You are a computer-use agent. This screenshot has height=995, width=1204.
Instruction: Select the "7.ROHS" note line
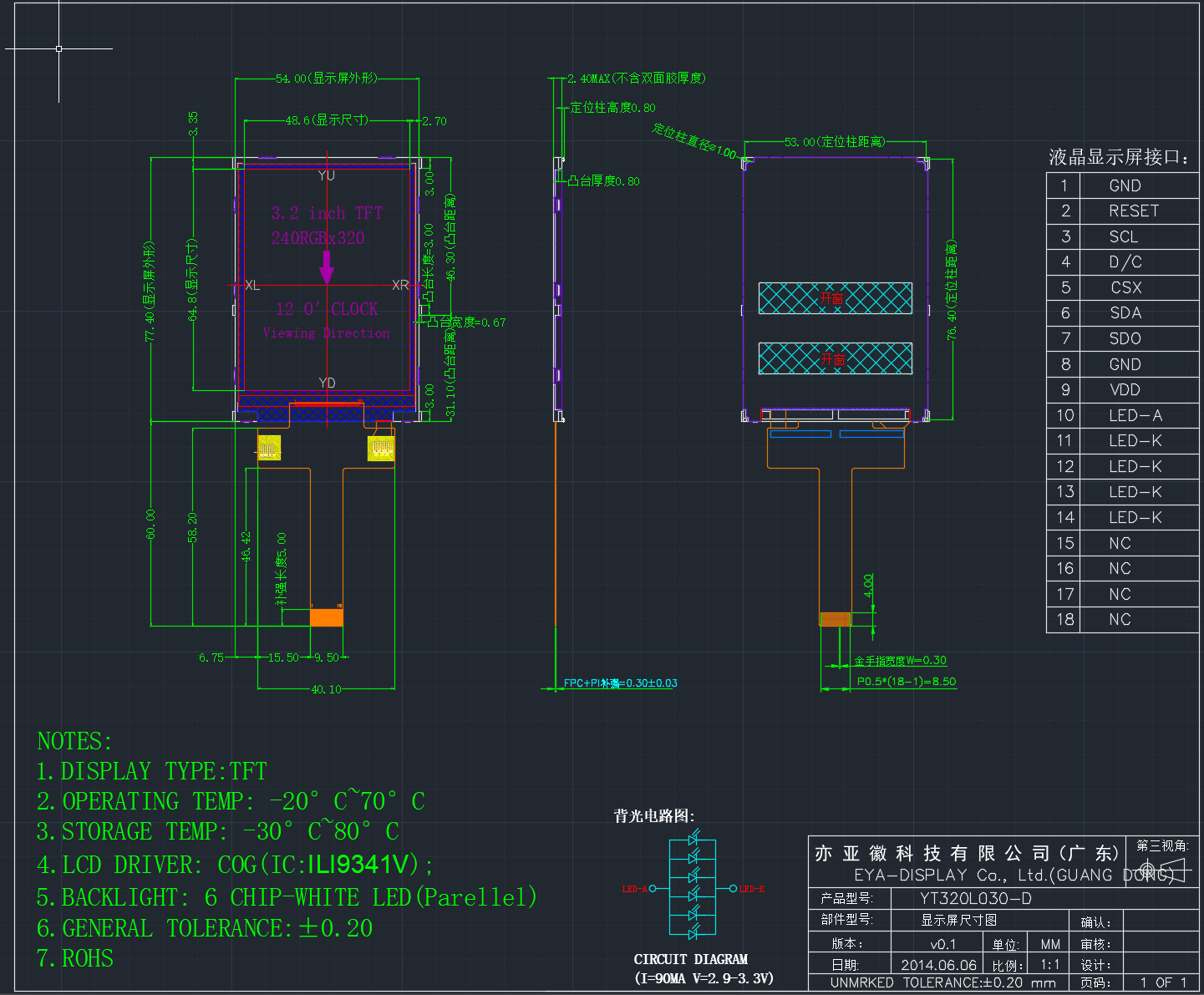(75, 958)
